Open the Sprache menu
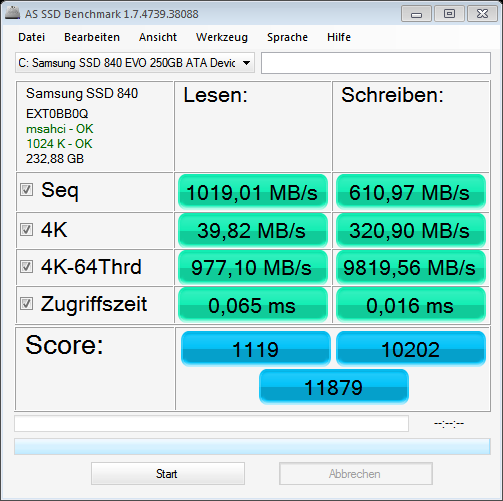Viewport: 503px width, 501px height. point(287,37)
